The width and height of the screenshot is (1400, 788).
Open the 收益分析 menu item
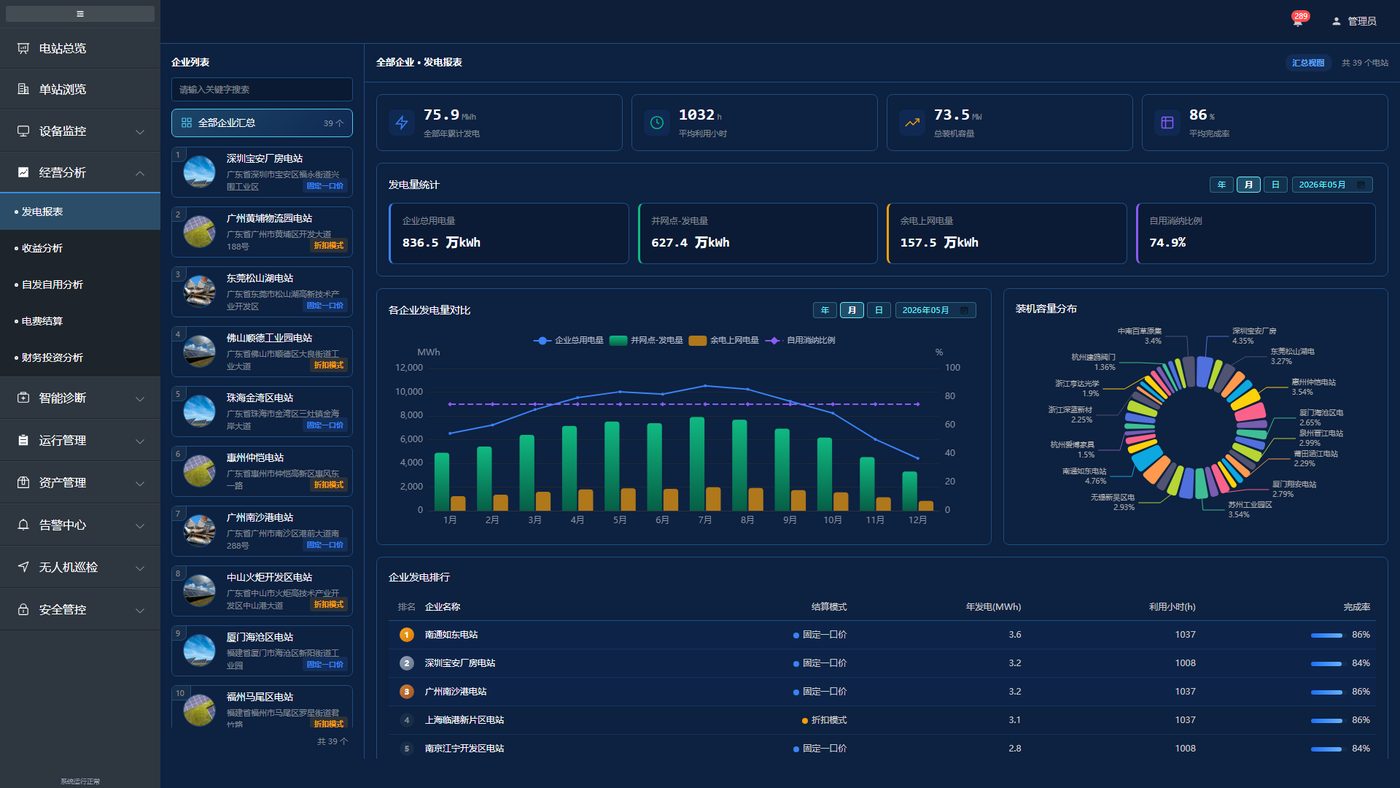[x=80, y=248]
